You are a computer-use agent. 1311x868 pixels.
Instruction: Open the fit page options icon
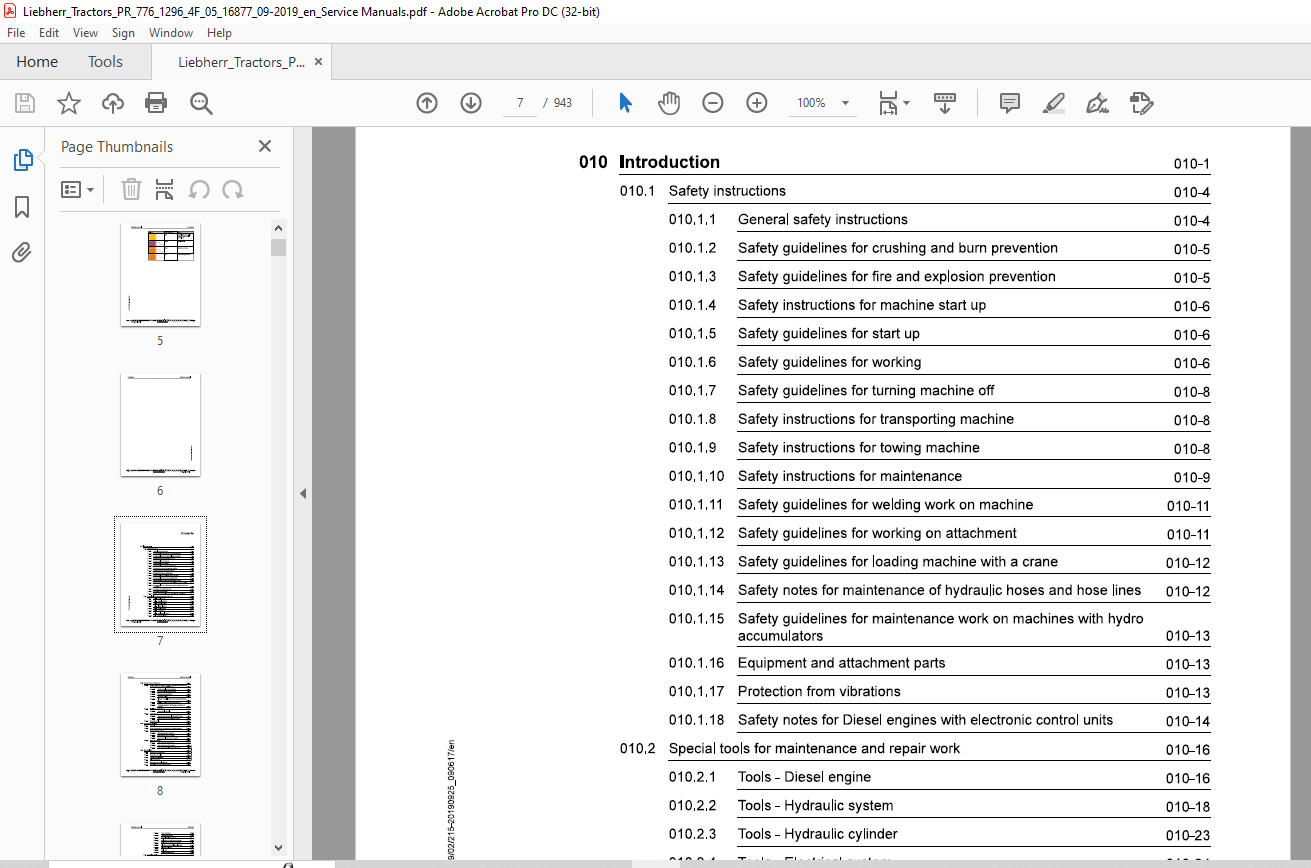[x=894, y=103]
